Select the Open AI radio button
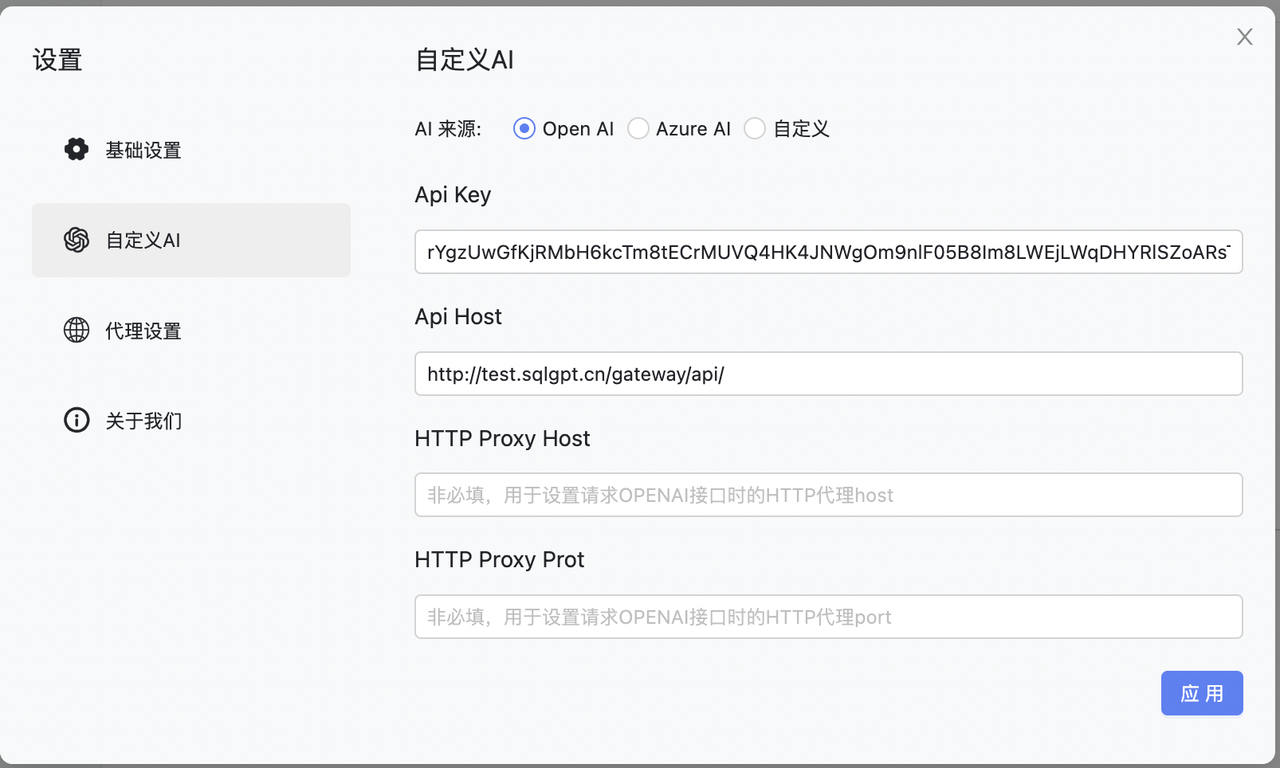 524,129
